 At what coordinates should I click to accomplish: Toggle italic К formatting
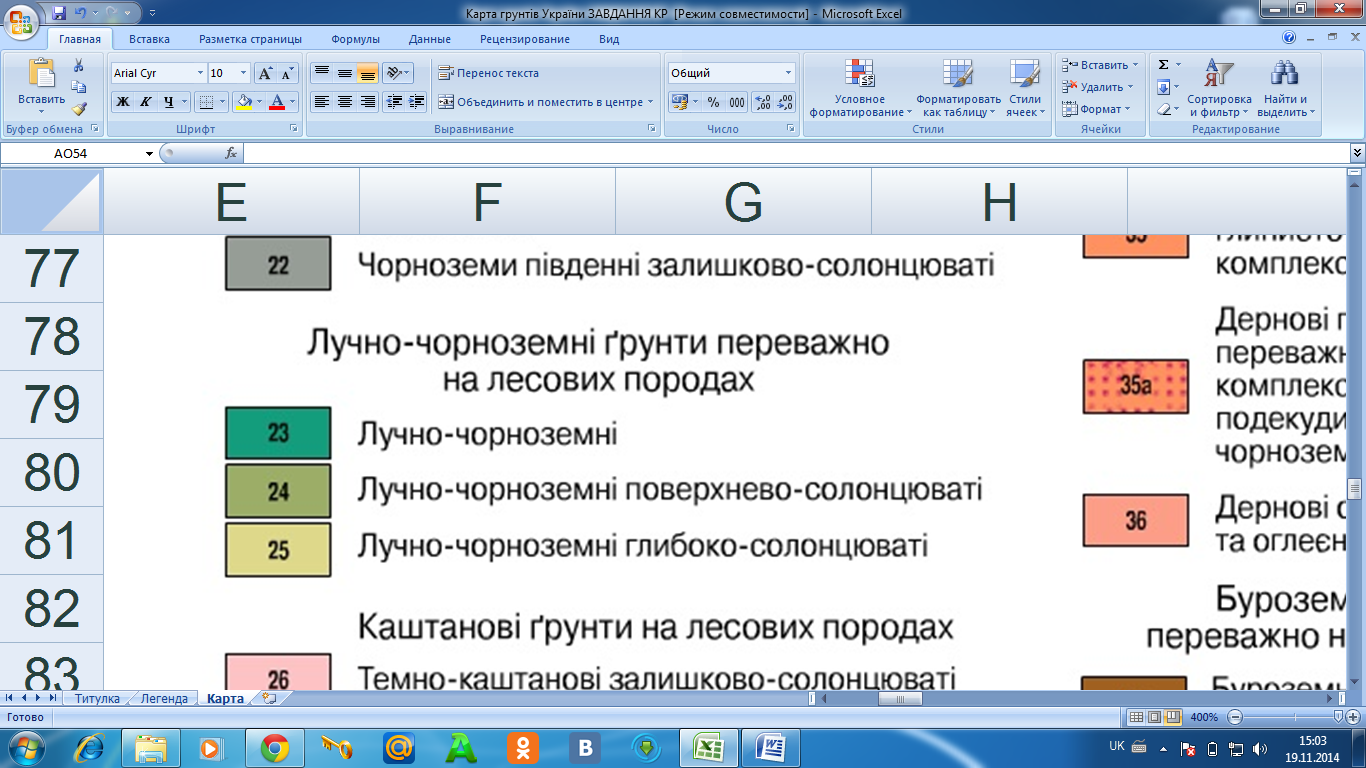pyautogui.click(x=146, y=102)
